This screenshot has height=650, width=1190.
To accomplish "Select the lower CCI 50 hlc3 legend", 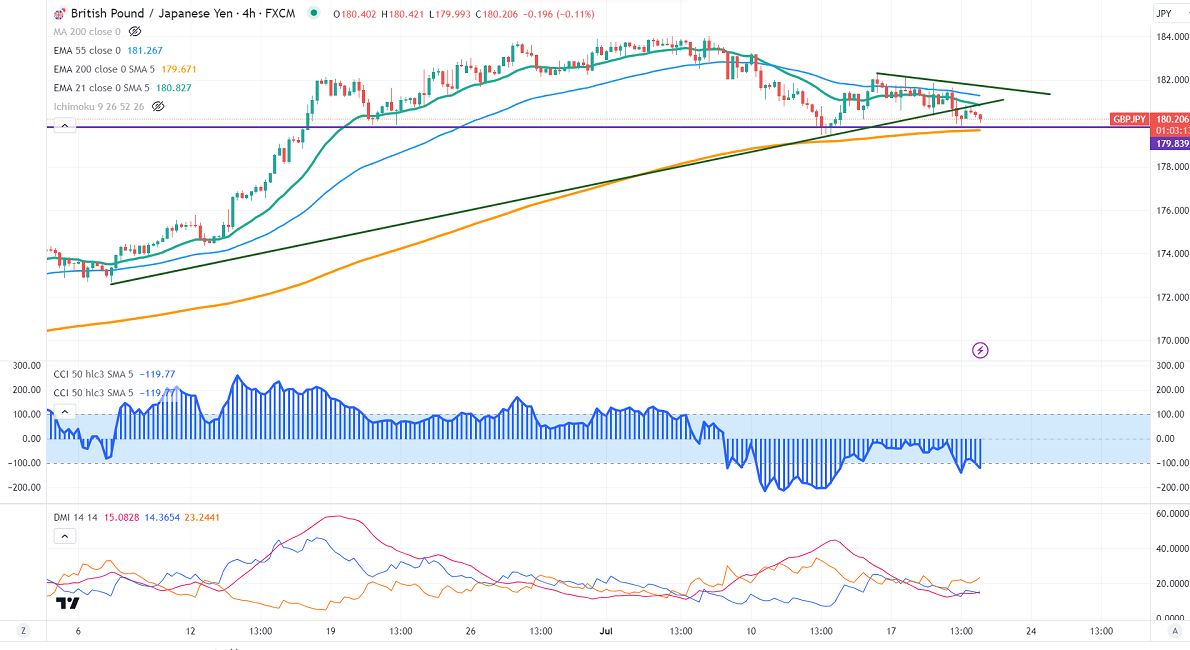I will [93, 393].
